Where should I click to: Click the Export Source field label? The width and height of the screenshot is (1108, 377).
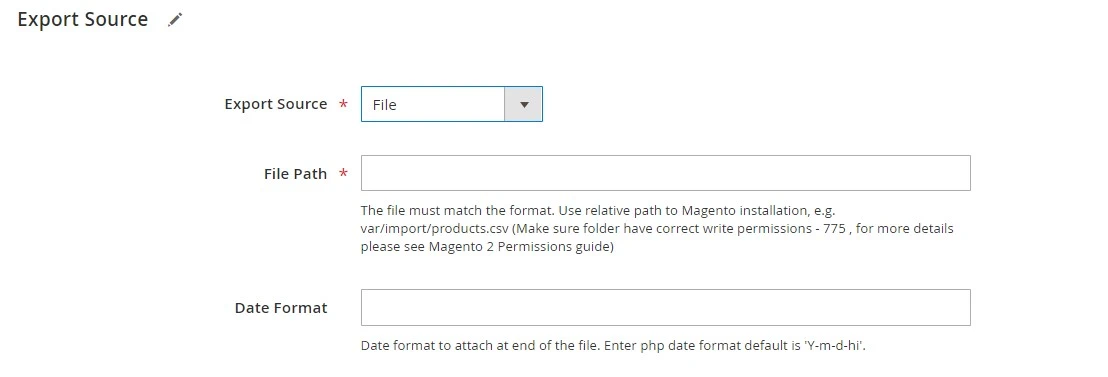pos(276,104)
